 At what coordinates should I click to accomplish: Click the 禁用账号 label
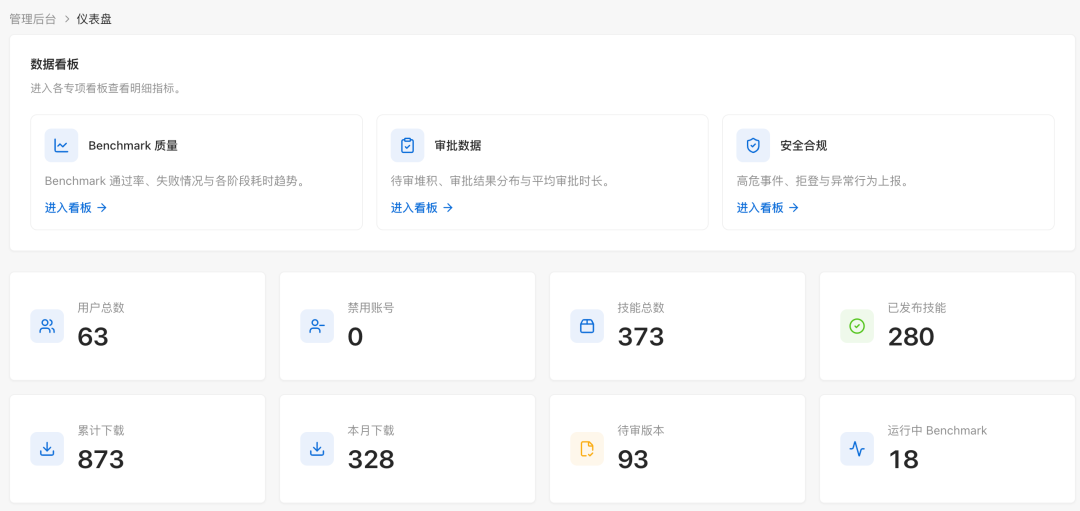pos(371,308)
